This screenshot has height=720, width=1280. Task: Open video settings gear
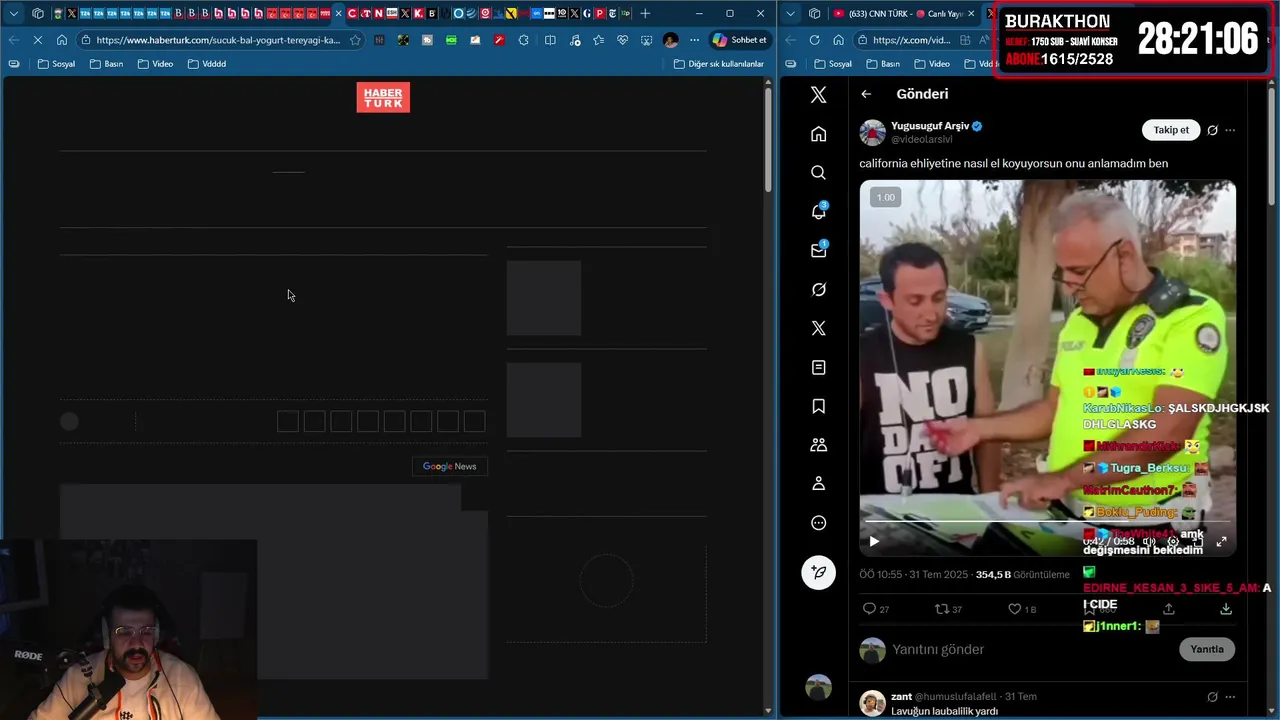1173,541
